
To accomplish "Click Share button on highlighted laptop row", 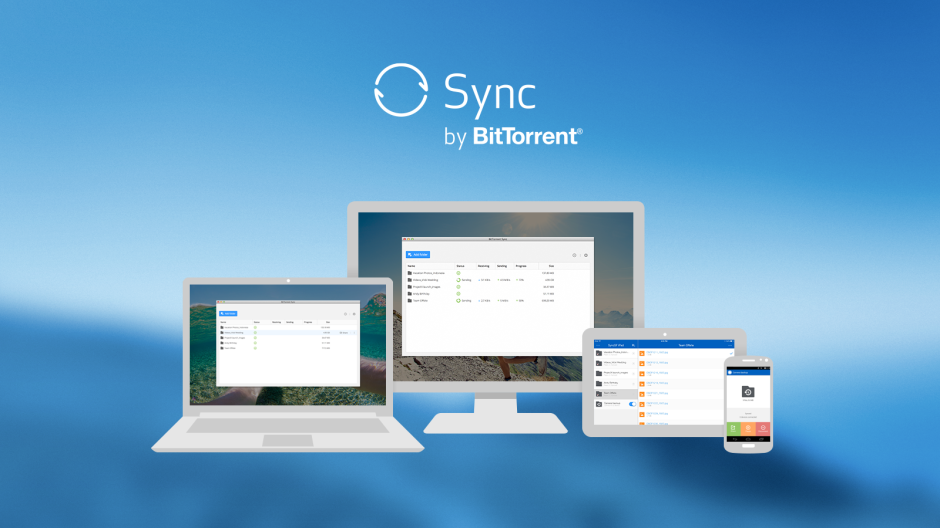I will (343, 331).
